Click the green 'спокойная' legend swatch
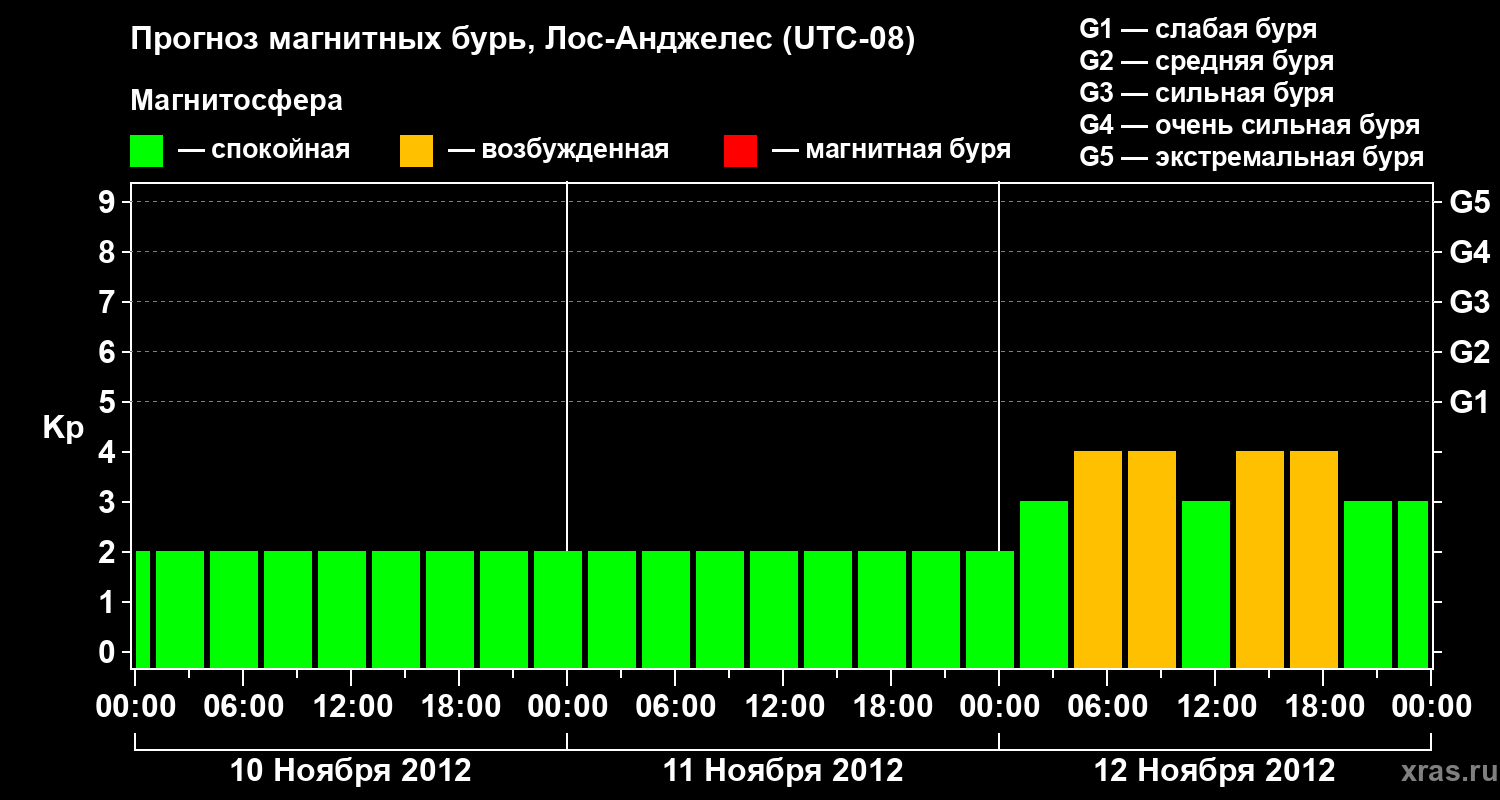The image size is (1500, 800). pos(147,151)
